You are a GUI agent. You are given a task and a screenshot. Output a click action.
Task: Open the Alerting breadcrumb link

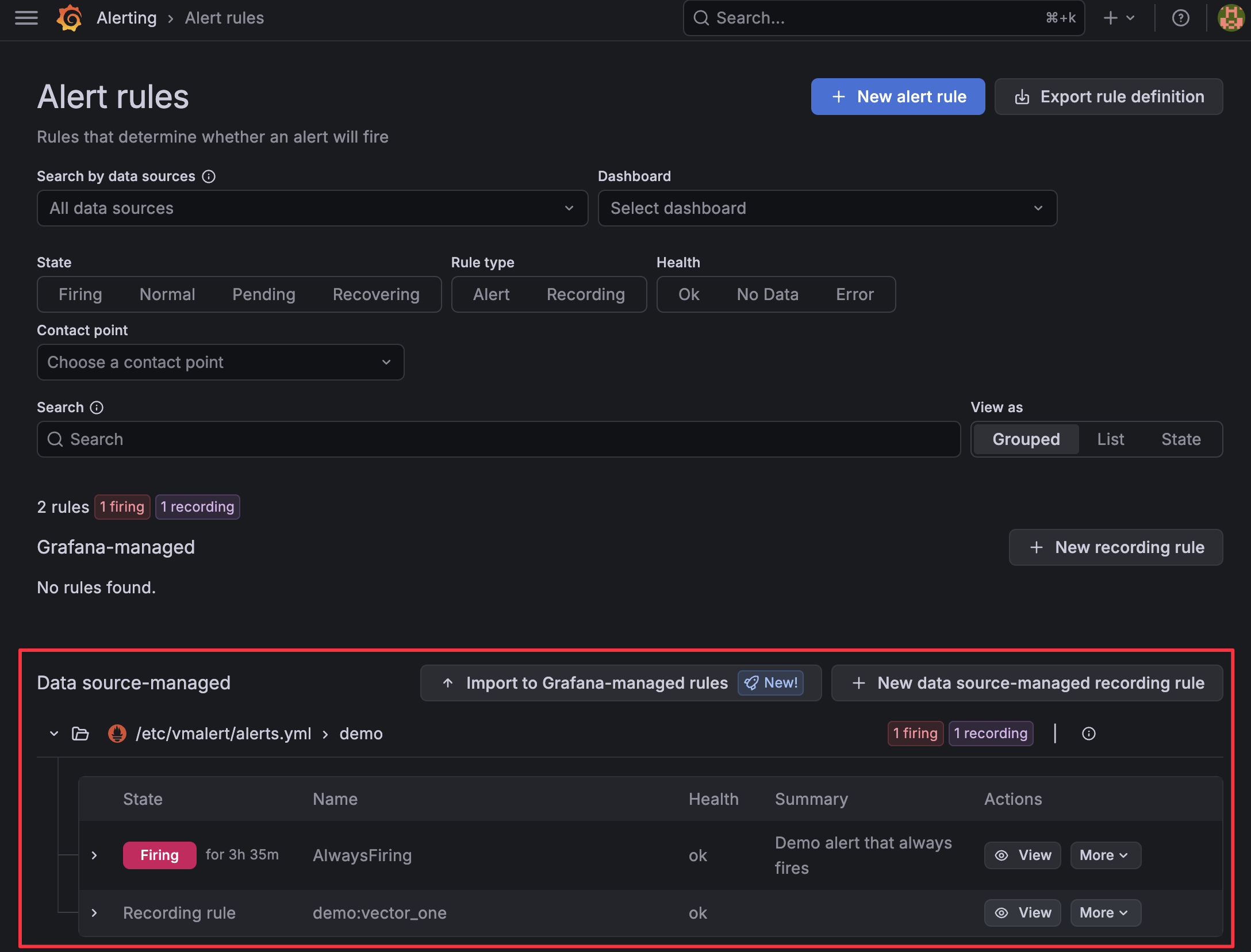tap(126, 18)
